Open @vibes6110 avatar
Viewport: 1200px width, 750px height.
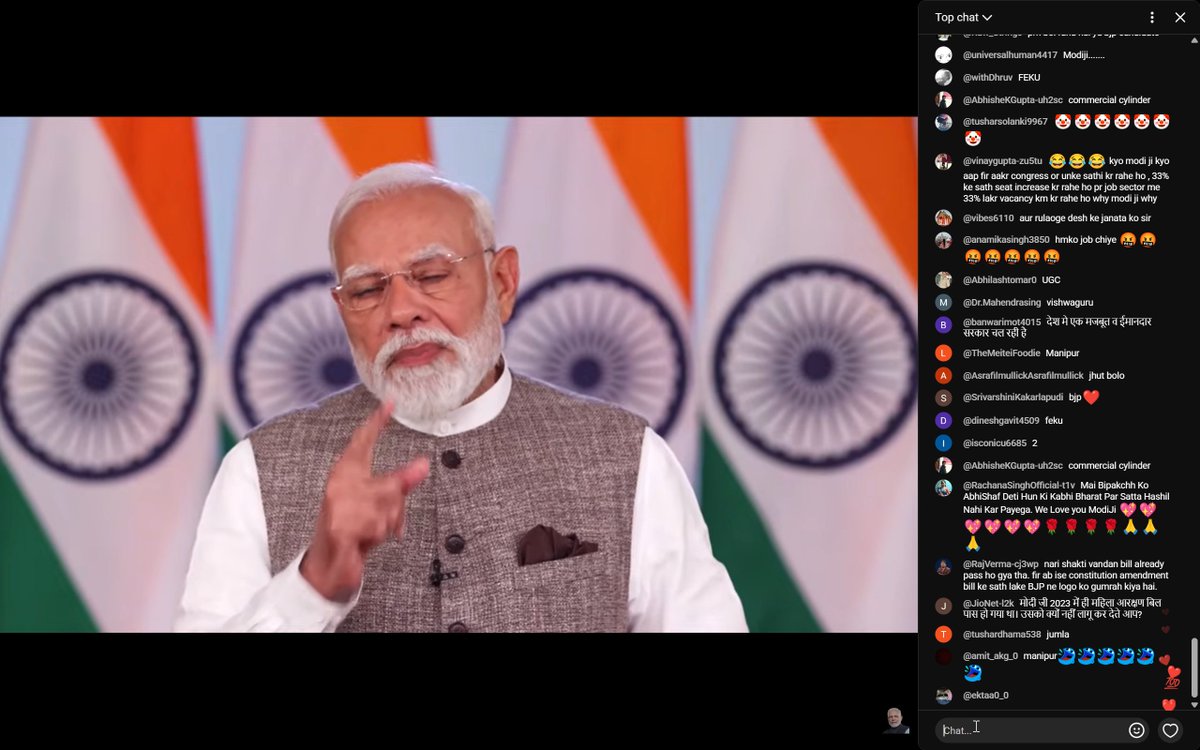(943, 218)
